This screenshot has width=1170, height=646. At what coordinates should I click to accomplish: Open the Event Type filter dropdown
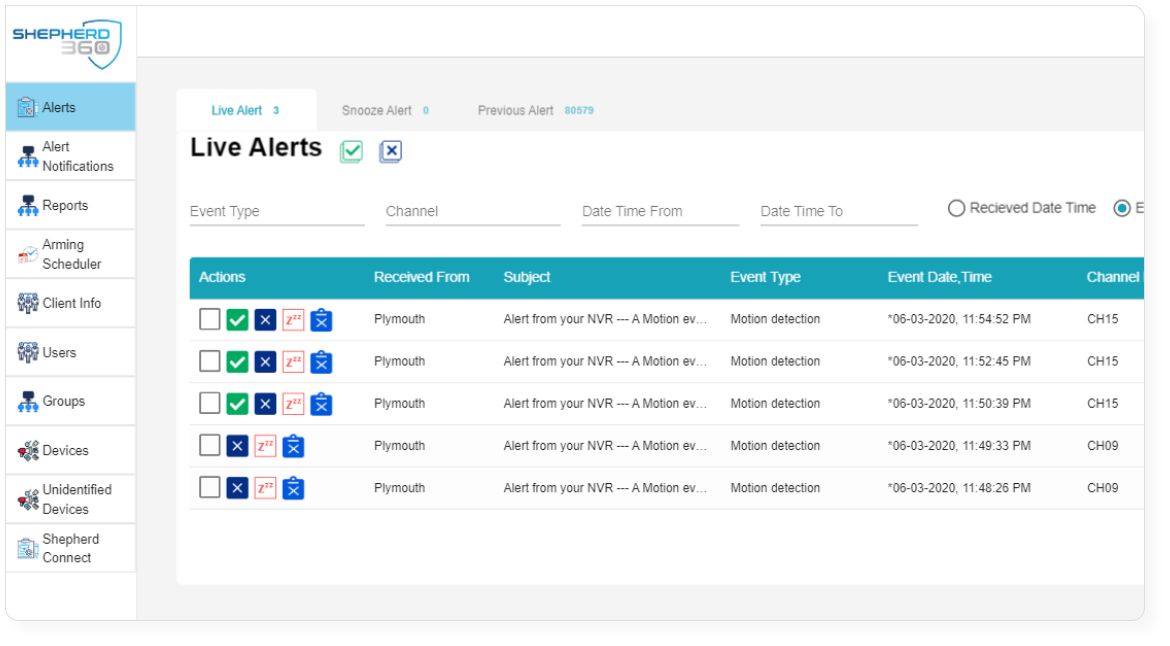(277, 212)
